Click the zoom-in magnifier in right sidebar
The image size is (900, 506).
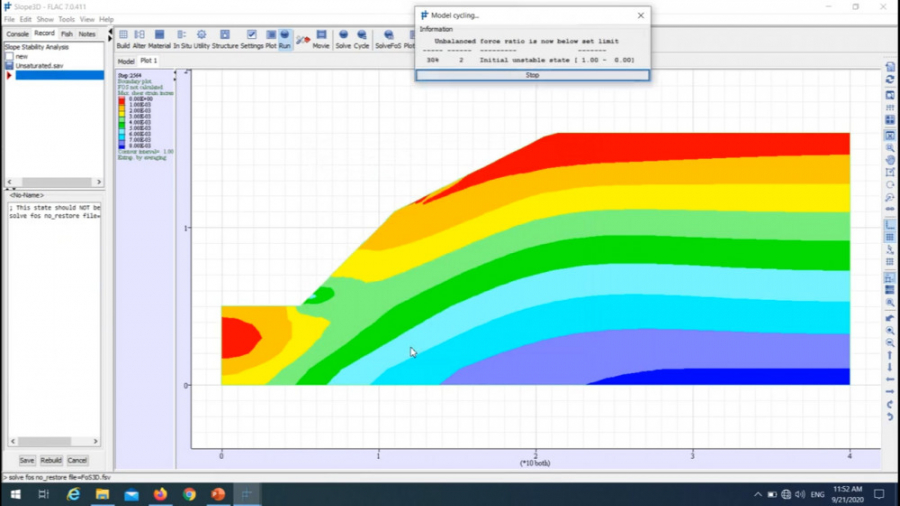890,331
